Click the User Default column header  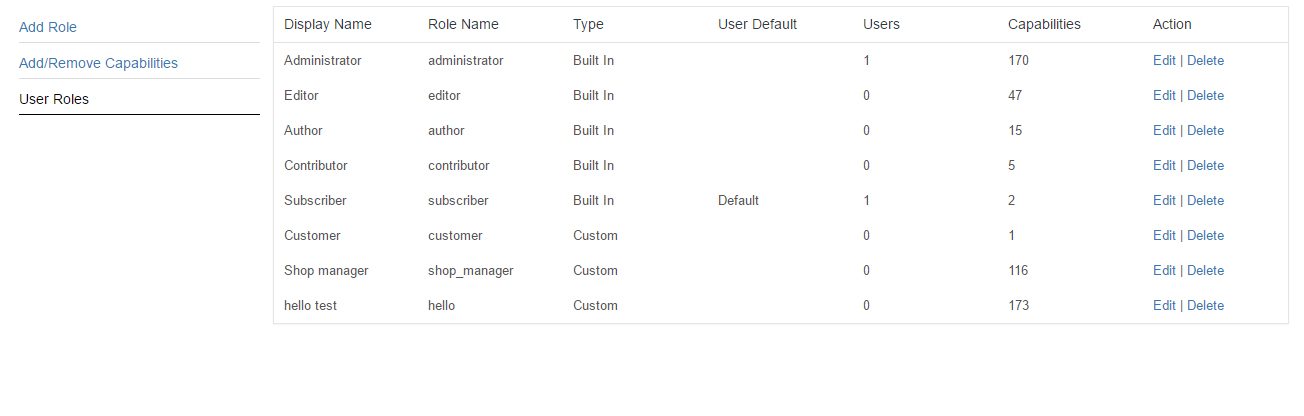coord(757,24)
